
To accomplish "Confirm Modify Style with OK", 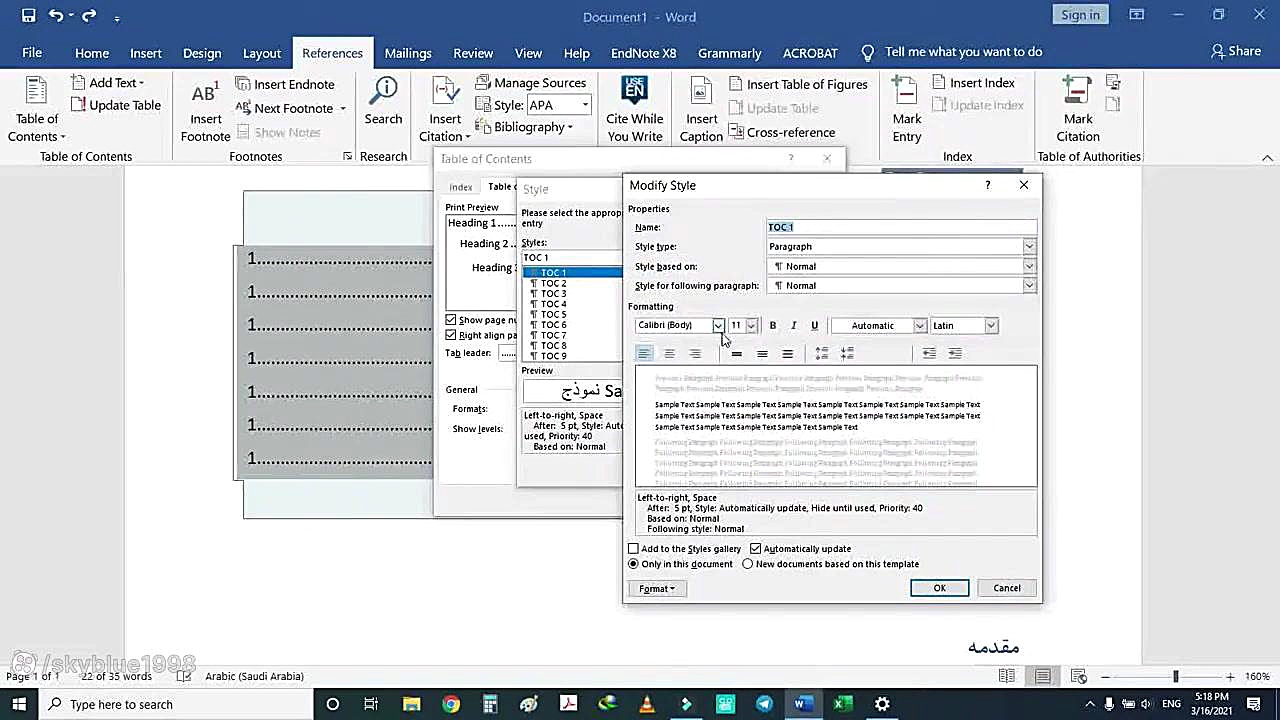I will (939, 588).
